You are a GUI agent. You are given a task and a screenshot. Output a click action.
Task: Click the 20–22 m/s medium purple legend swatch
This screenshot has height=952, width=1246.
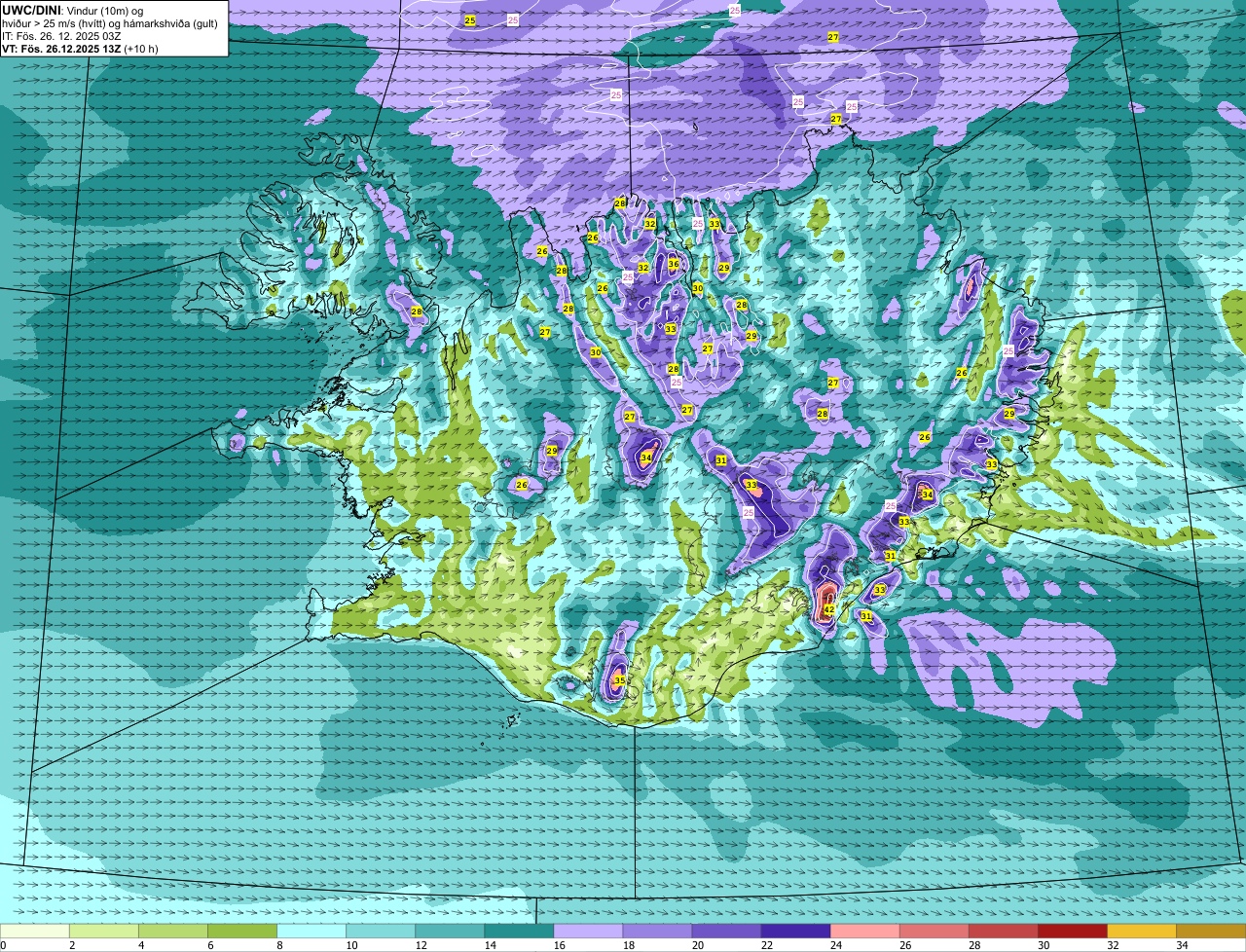727,932
